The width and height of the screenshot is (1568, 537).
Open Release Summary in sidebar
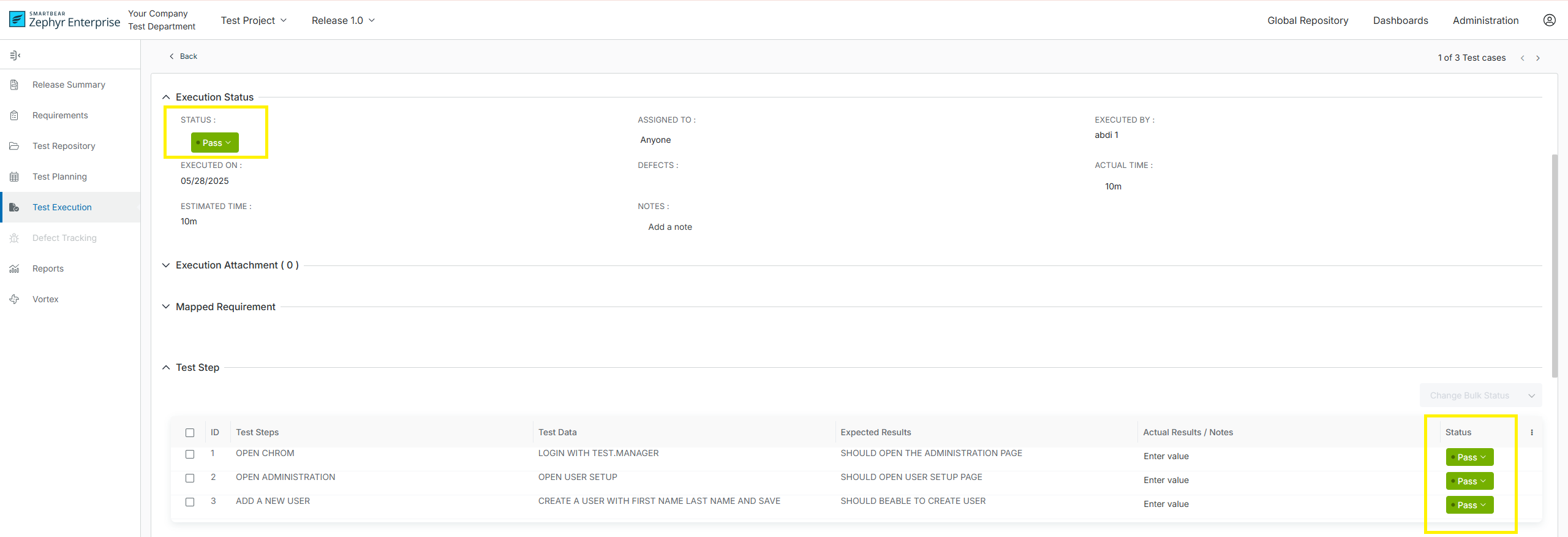pos(69,85)
